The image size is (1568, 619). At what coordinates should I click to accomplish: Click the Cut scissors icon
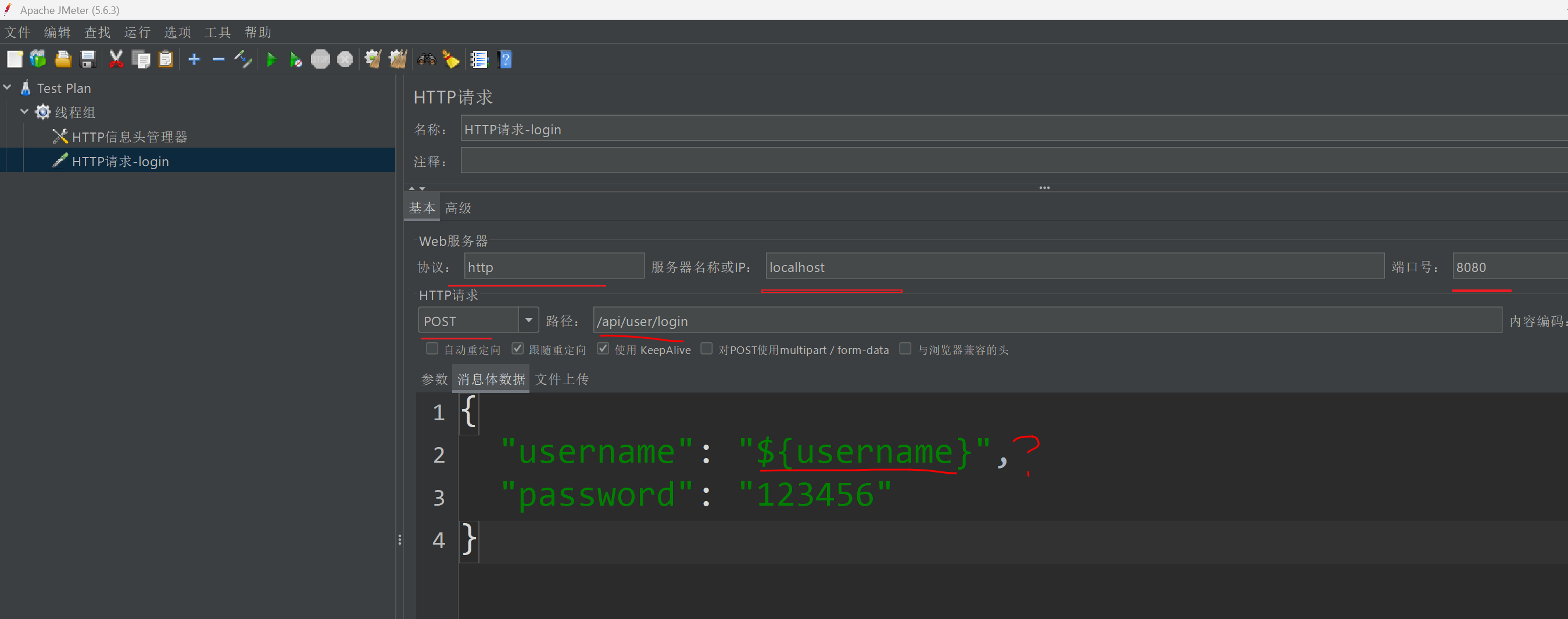[x=116, y=59]
